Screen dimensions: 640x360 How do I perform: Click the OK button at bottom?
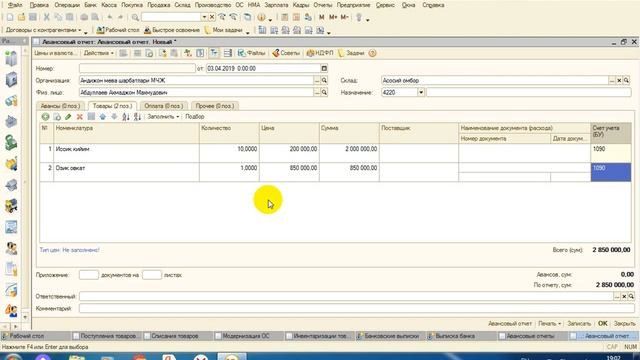(602, 324)
